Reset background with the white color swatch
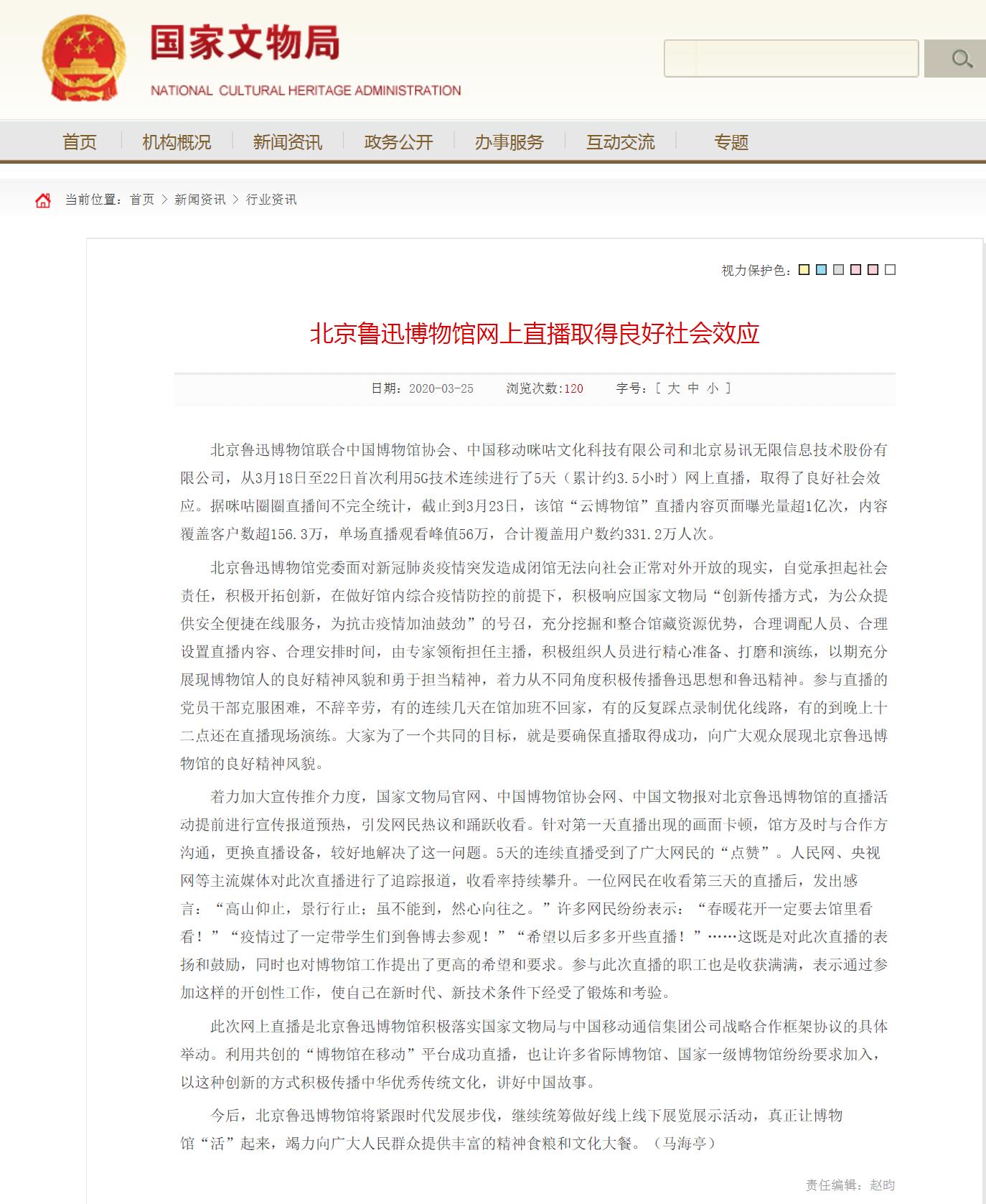 click(x=891, y=270)
